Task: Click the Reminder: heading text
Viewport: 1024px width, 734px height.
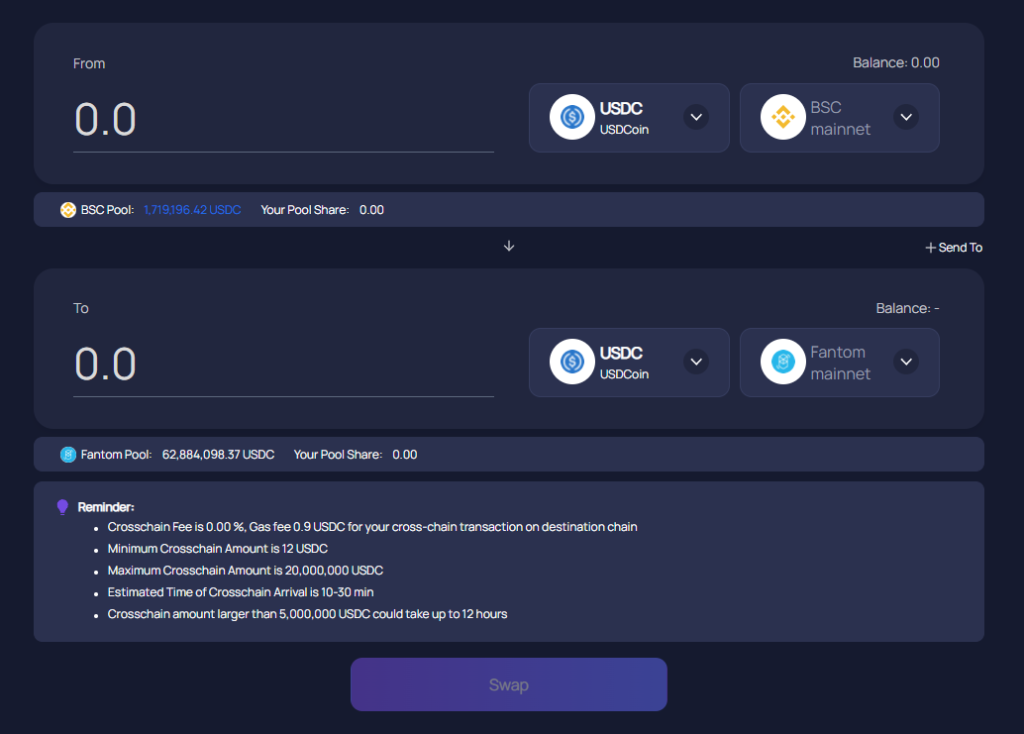Action: pos(106,507)
